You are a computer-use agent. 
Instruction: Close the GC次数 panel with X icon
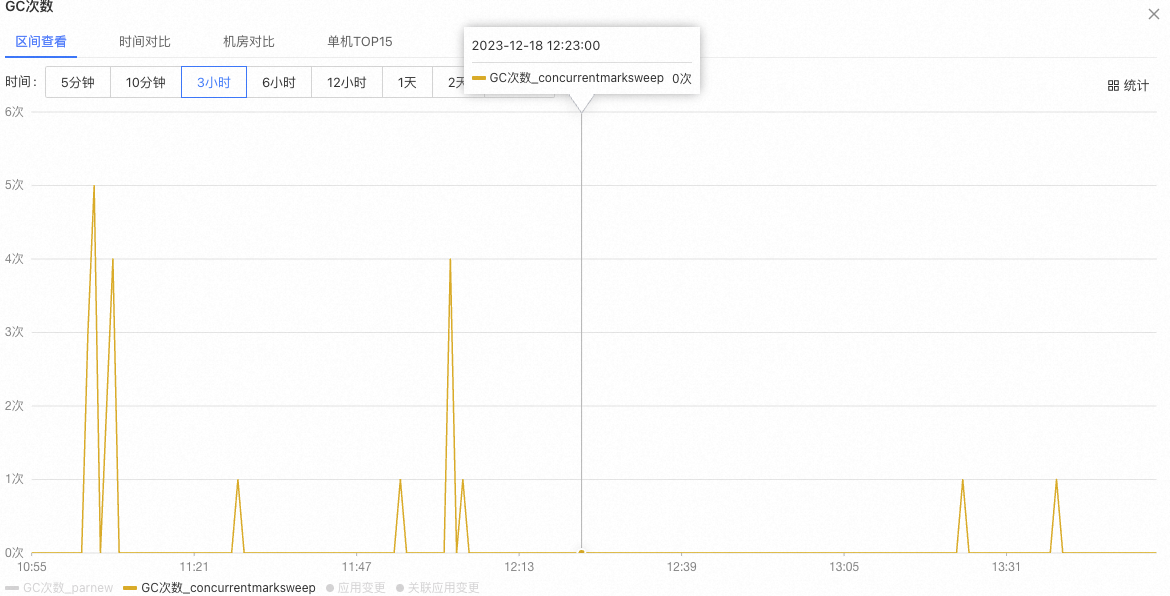[x=1154, y=12]
